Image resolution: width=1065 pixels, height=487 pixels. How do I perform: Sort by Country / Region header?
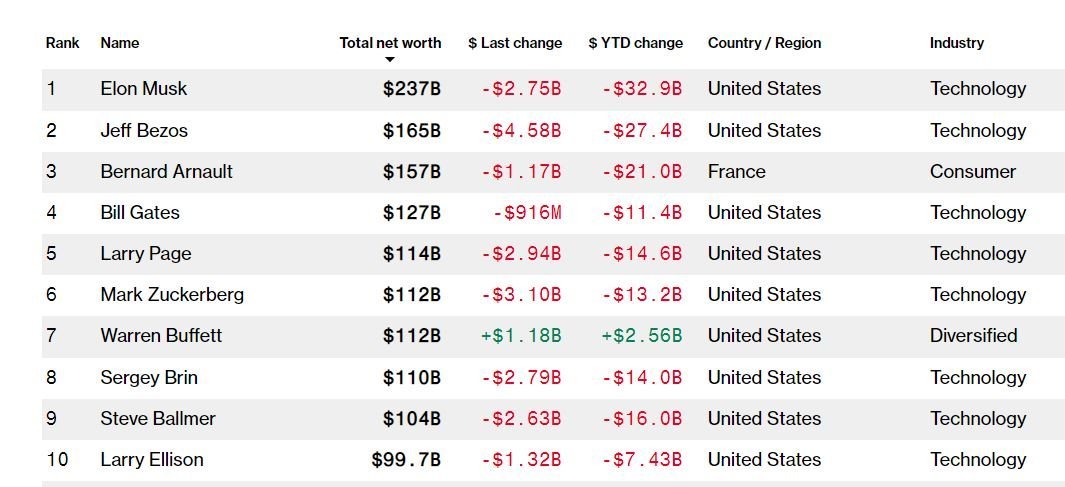click(x=764, y=43)
